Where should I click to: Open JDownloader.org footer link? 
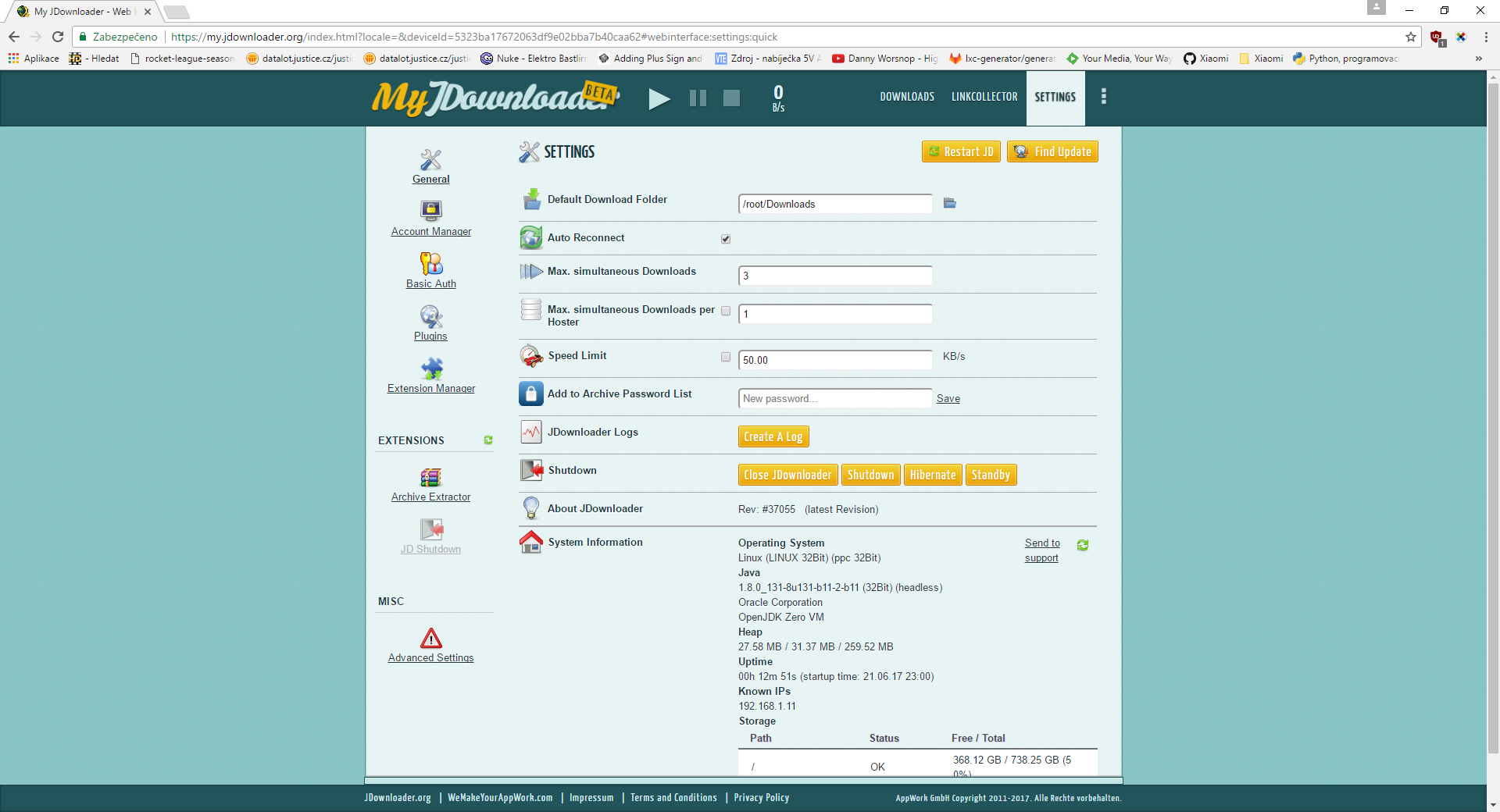tap(398, 797)
